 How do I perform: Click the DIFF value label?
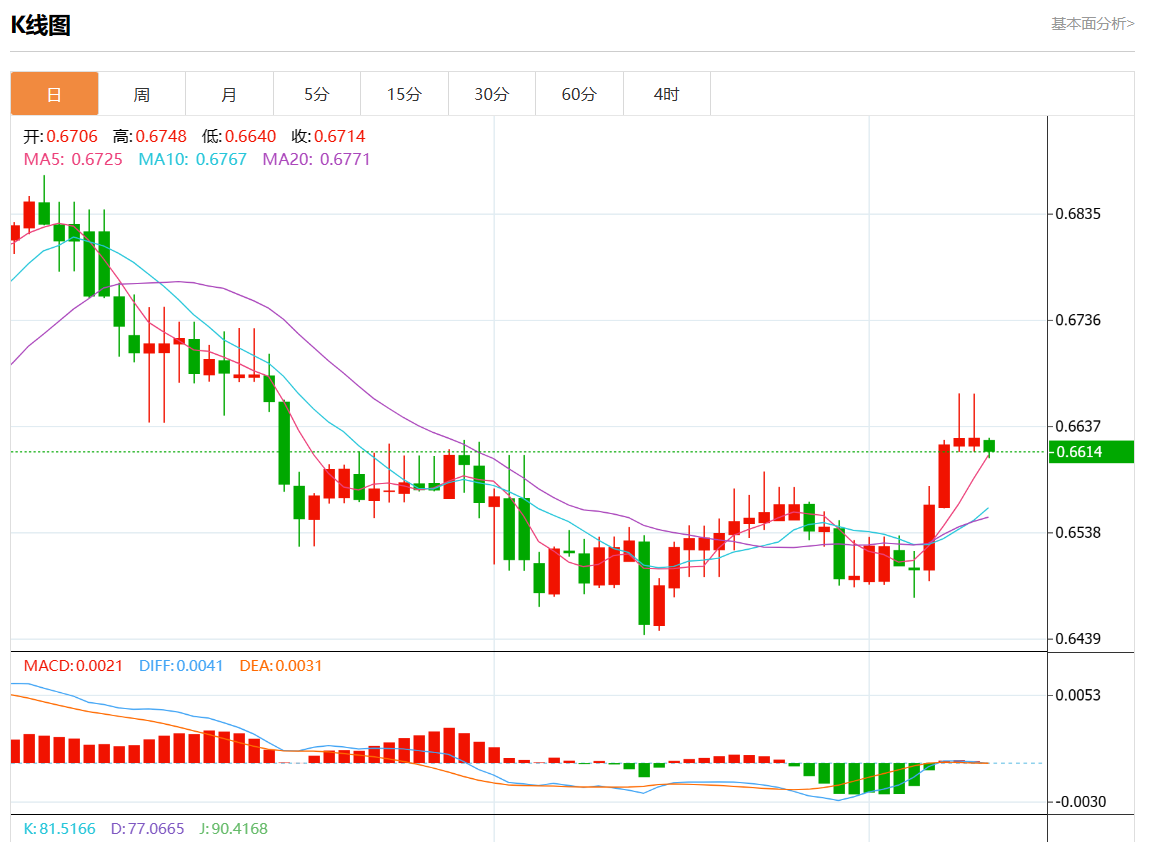pyautogui.click(x=181, y=665)
